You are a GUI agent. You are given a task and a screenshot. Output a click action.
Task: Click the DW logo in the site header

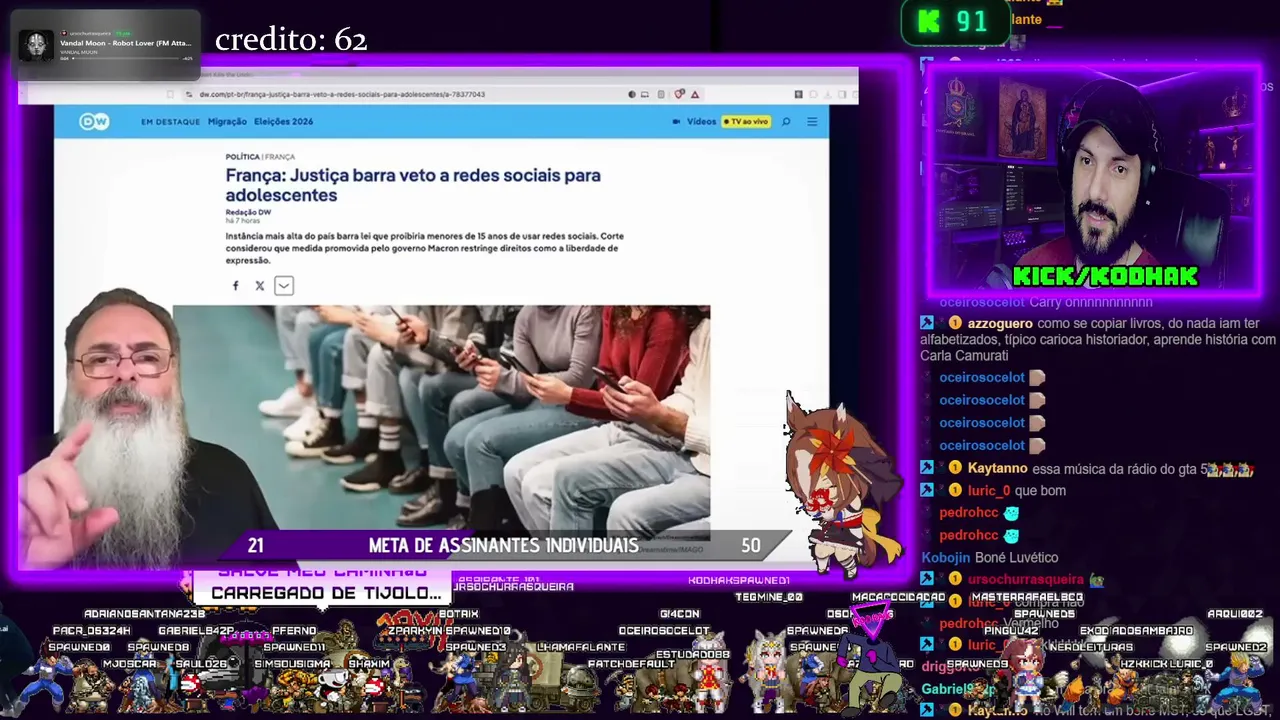94,121
